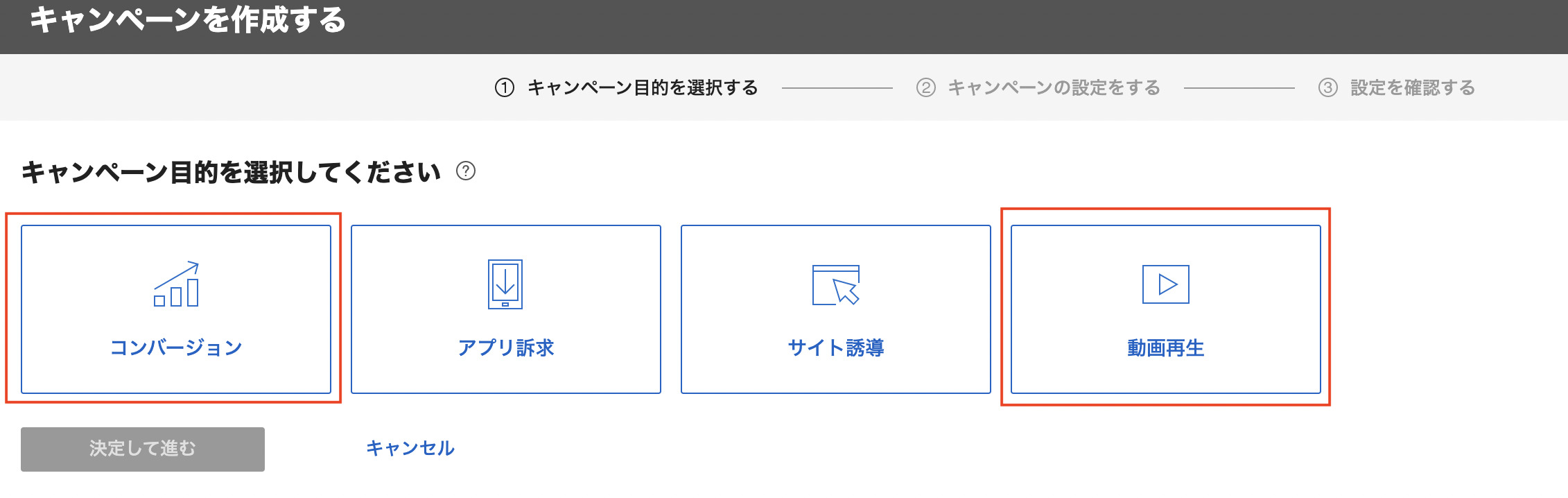Open help icon beside campaign objective heading

[466, 171]
